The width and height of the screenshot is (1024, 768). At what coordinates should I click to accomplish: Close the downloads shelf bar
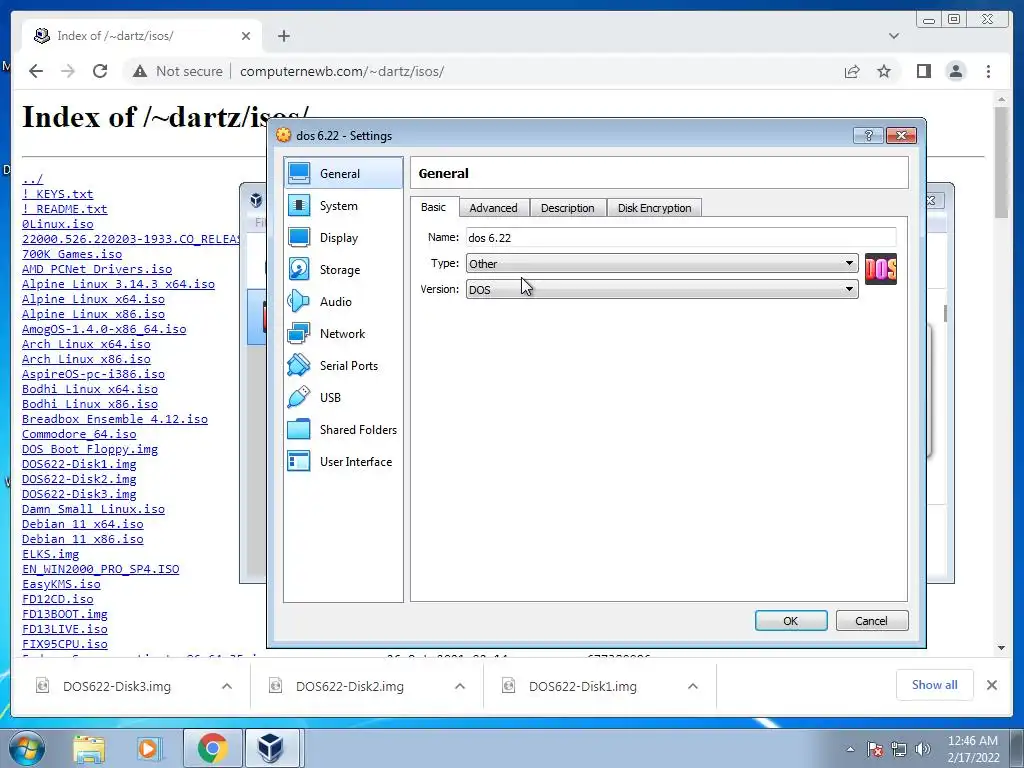tap(991, 685)
